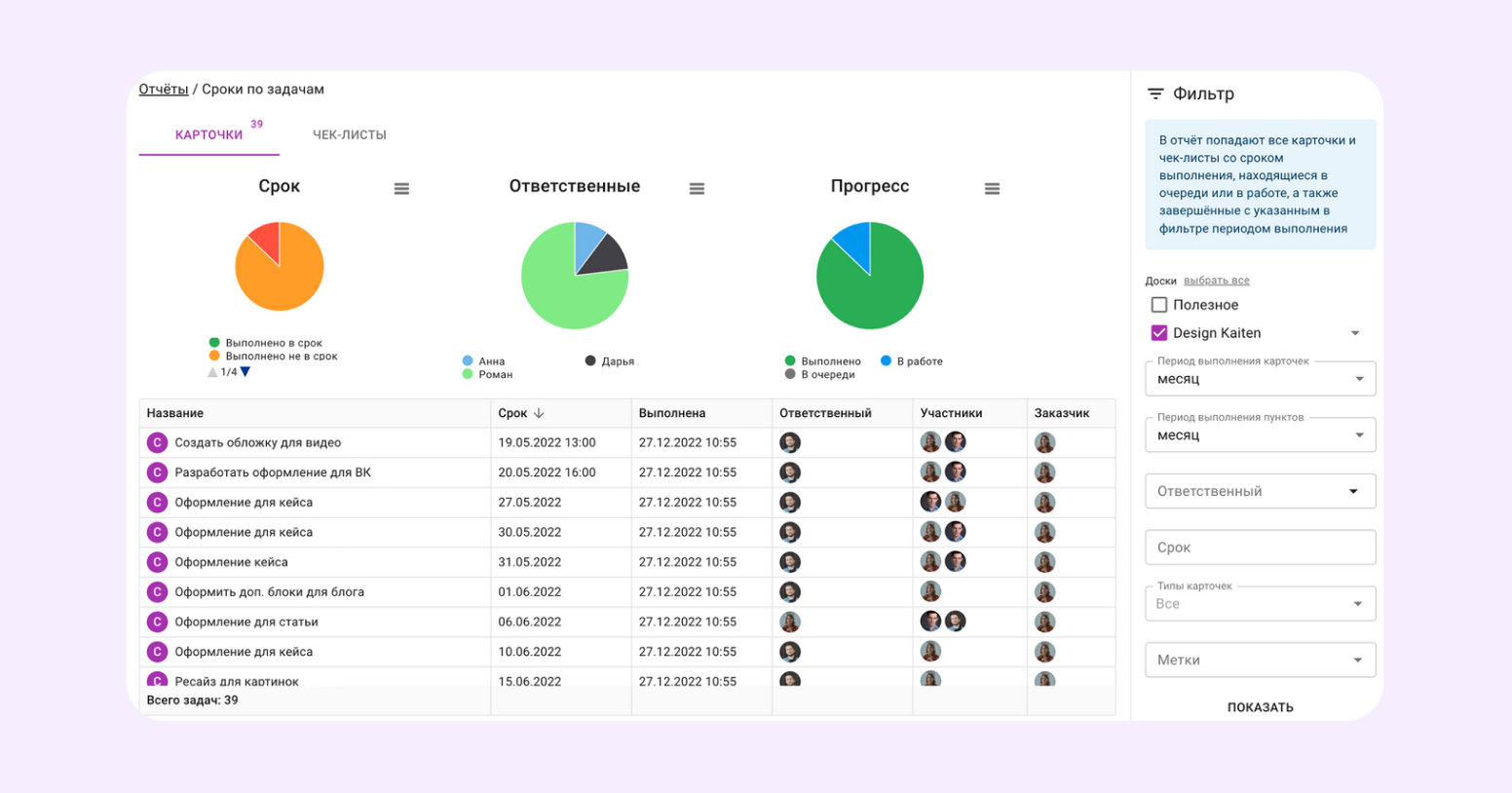Open the Ответственные chart menu icon
This screenshot has width=1512, height=793.
pyautogui.click(x=697, y=189)
